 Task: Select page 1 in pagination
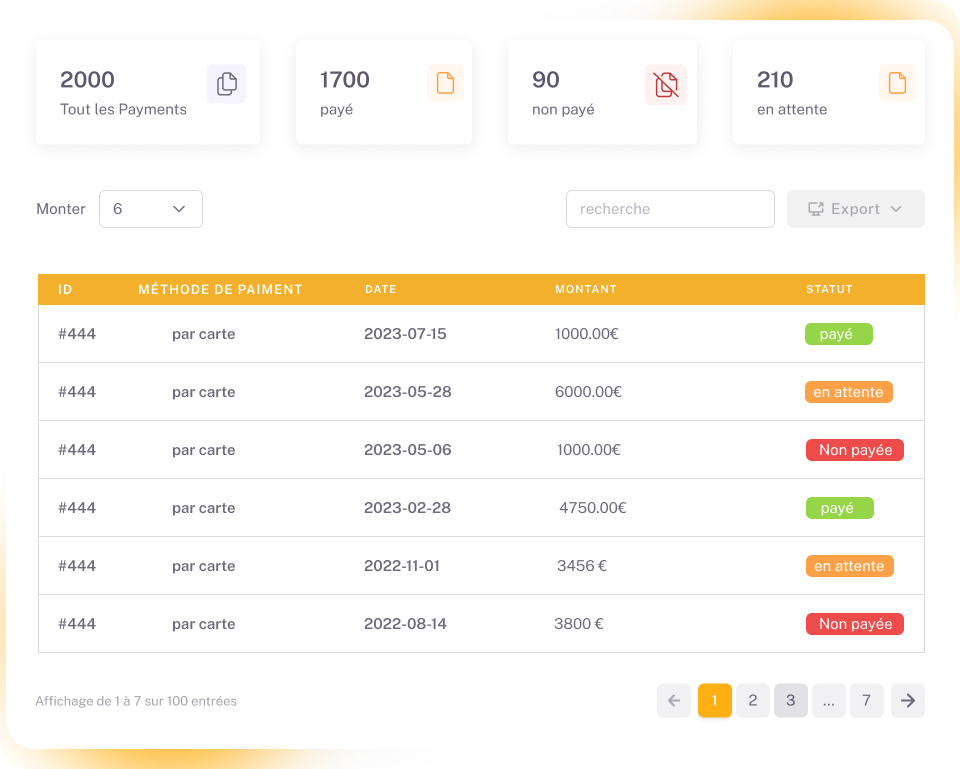pyautogui.click(x=714, y=701)
